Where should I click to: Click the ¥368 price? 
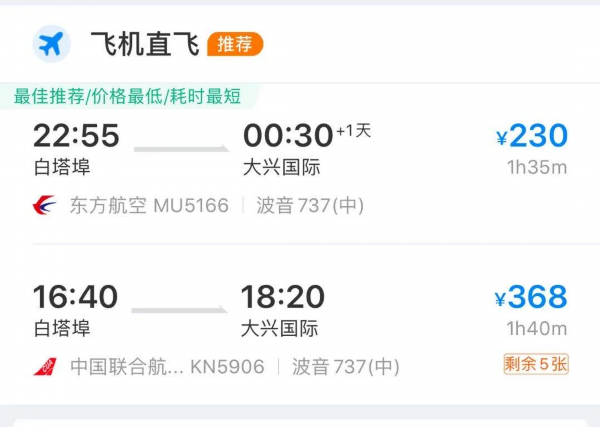531,297
